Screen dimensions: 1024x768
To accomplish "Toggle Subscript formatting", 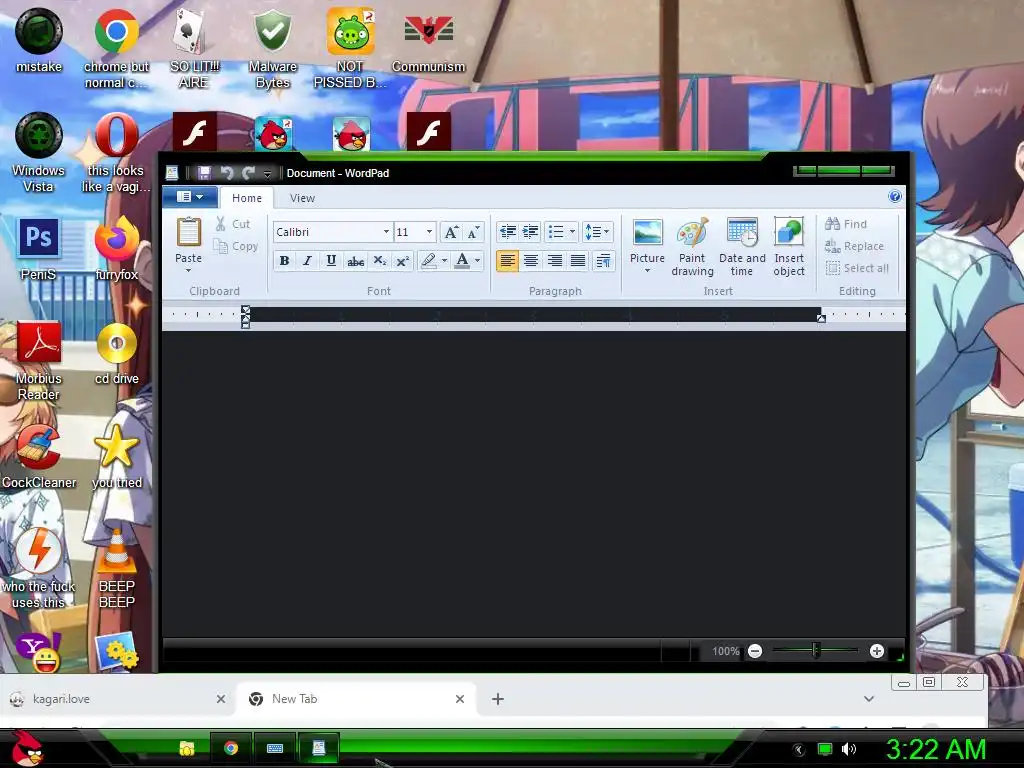I will point(379,261).
